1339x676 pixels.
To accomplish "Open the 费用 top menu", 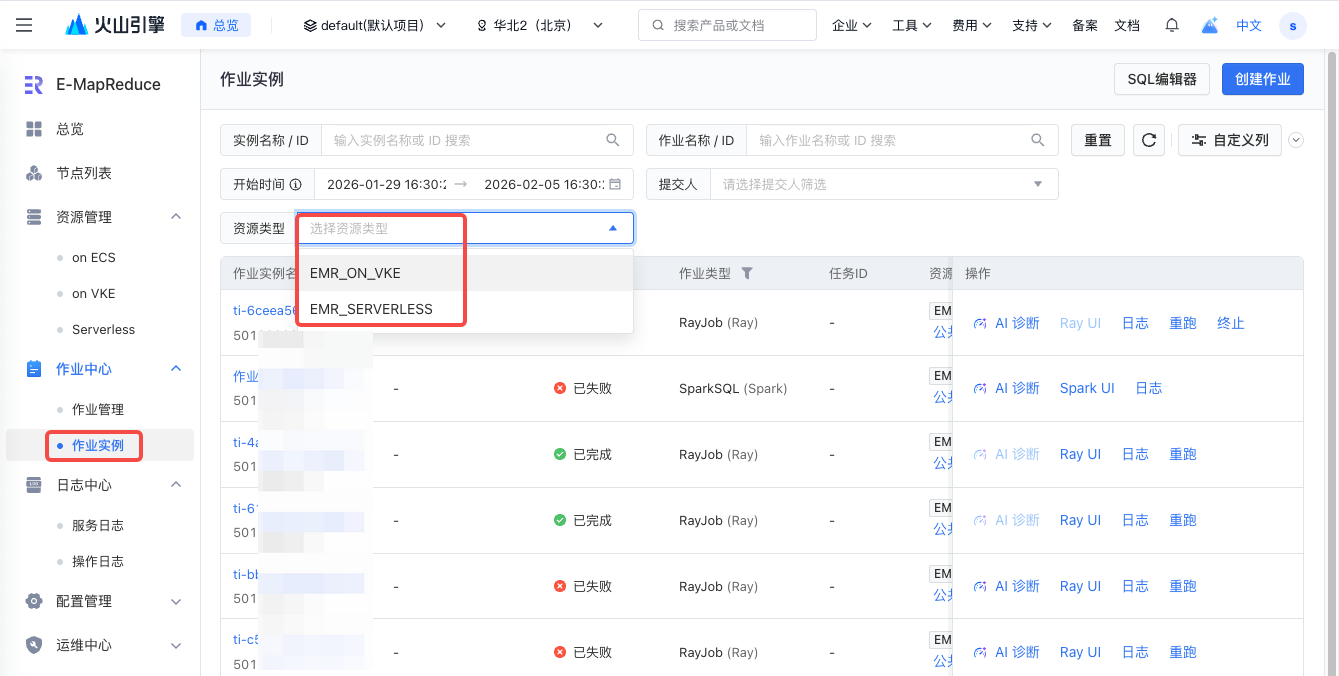I will [971, 25].
